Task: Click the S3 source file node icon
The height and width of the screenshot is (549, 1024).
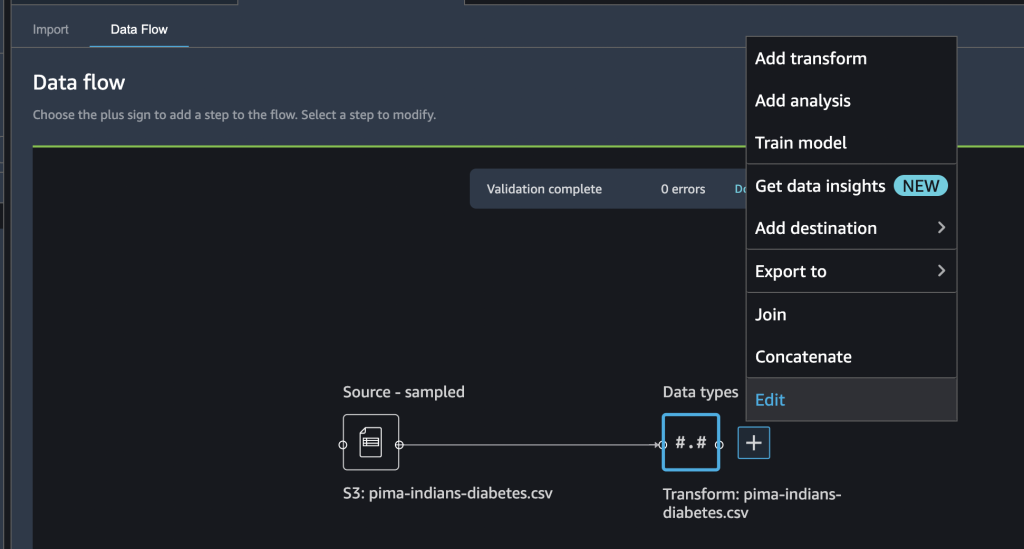Action: pos(371,442)
